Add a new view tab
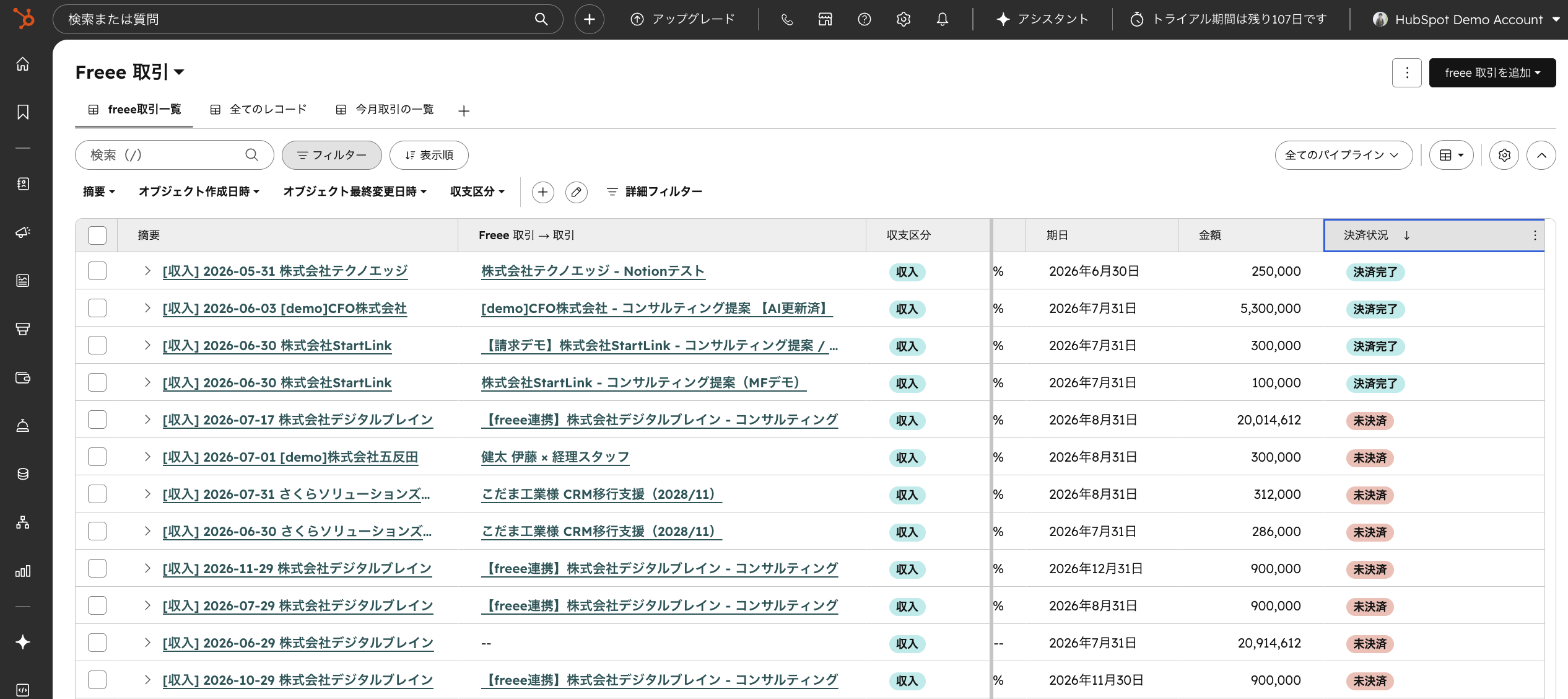The image size is (1568, 699). pos(464,111)
